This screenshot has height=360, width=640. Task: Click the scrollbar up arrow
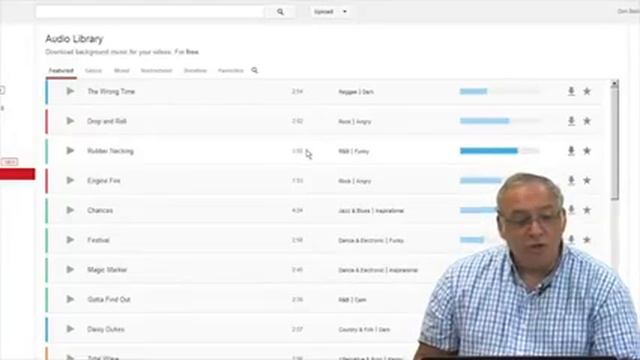tap(614, 84)
